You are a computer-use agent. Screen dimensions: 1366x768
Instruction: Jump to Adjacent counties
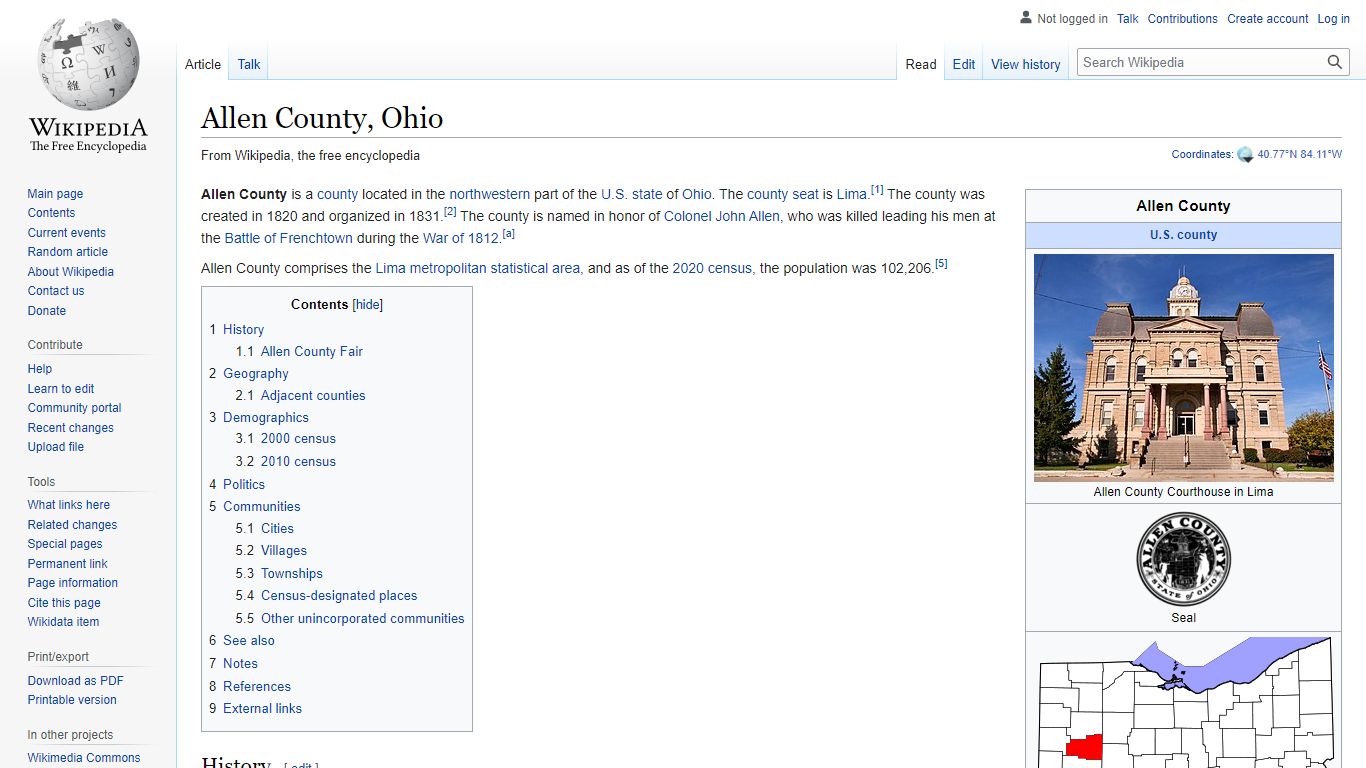pyautogui.click(x=313, y=395)
